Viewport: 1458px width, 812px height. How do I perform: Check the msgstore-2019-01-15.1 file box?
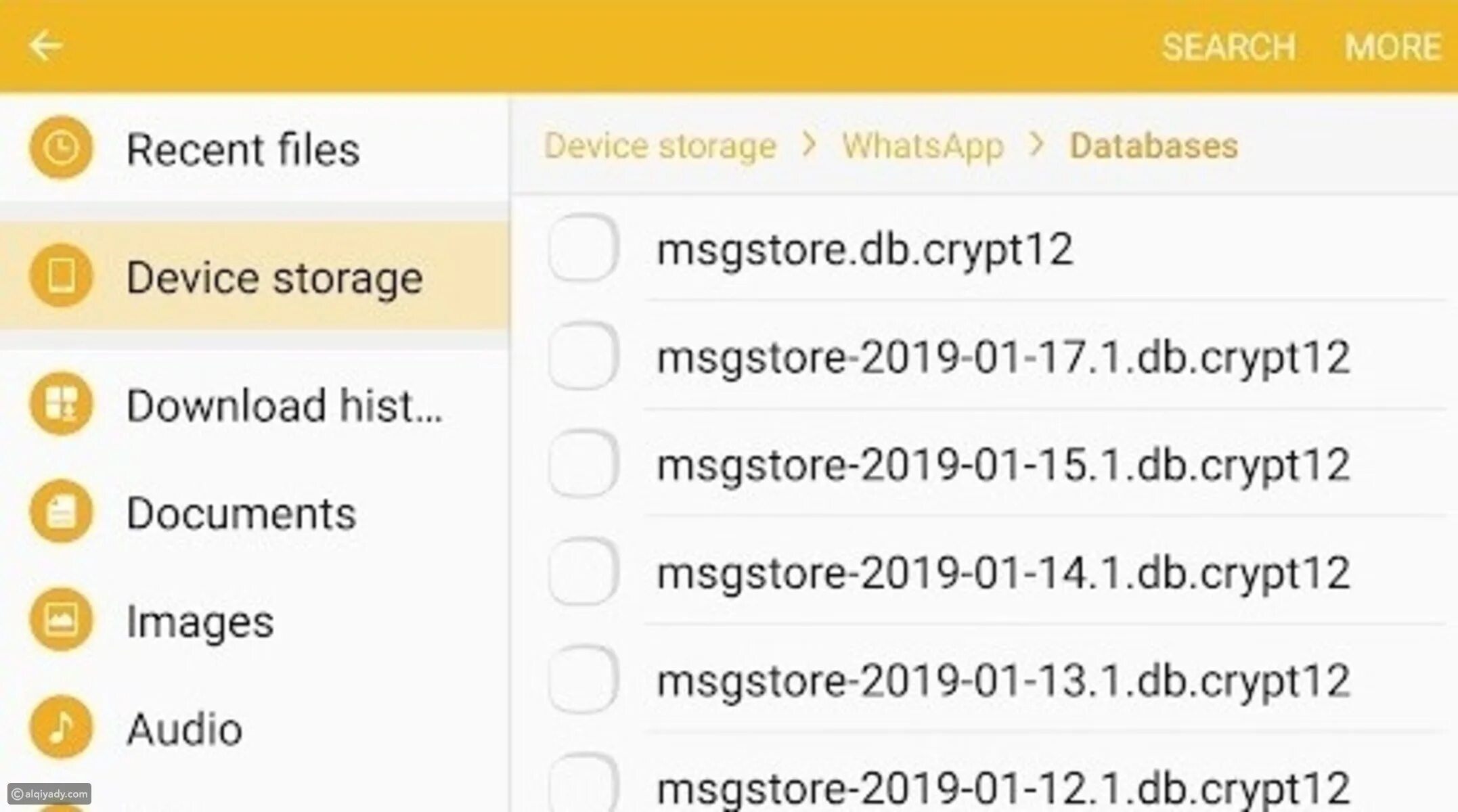[x=583, y=464]
